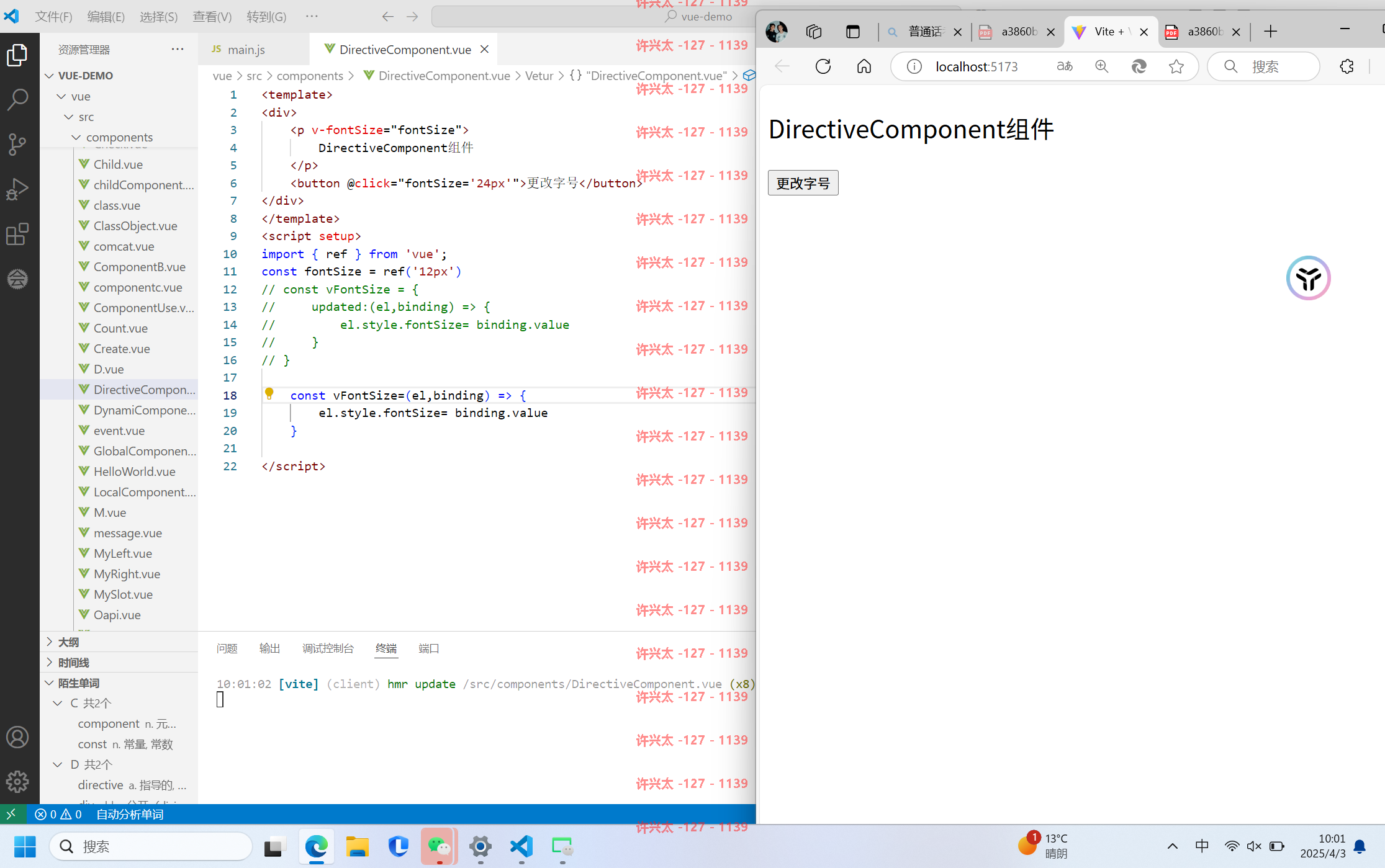This screenshot has width=1385, height=868.
Task: Click the remote window status bar icon
Action: tap(11, 814)
